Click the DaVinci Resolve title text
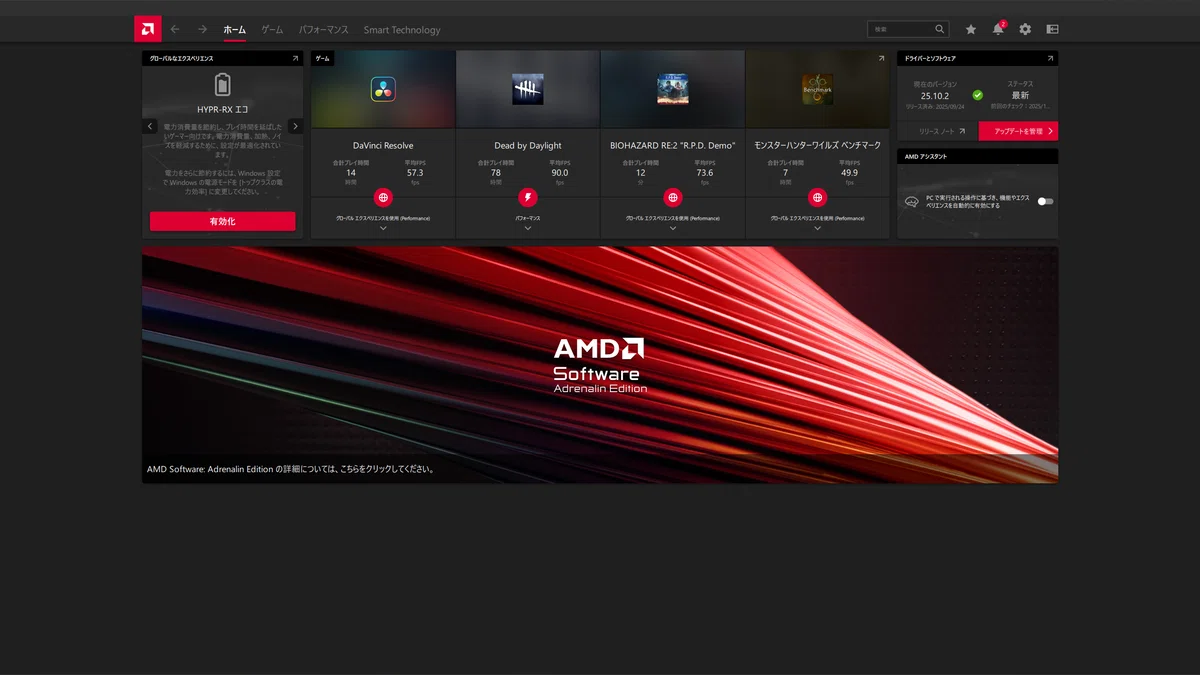 coord(383,145)
